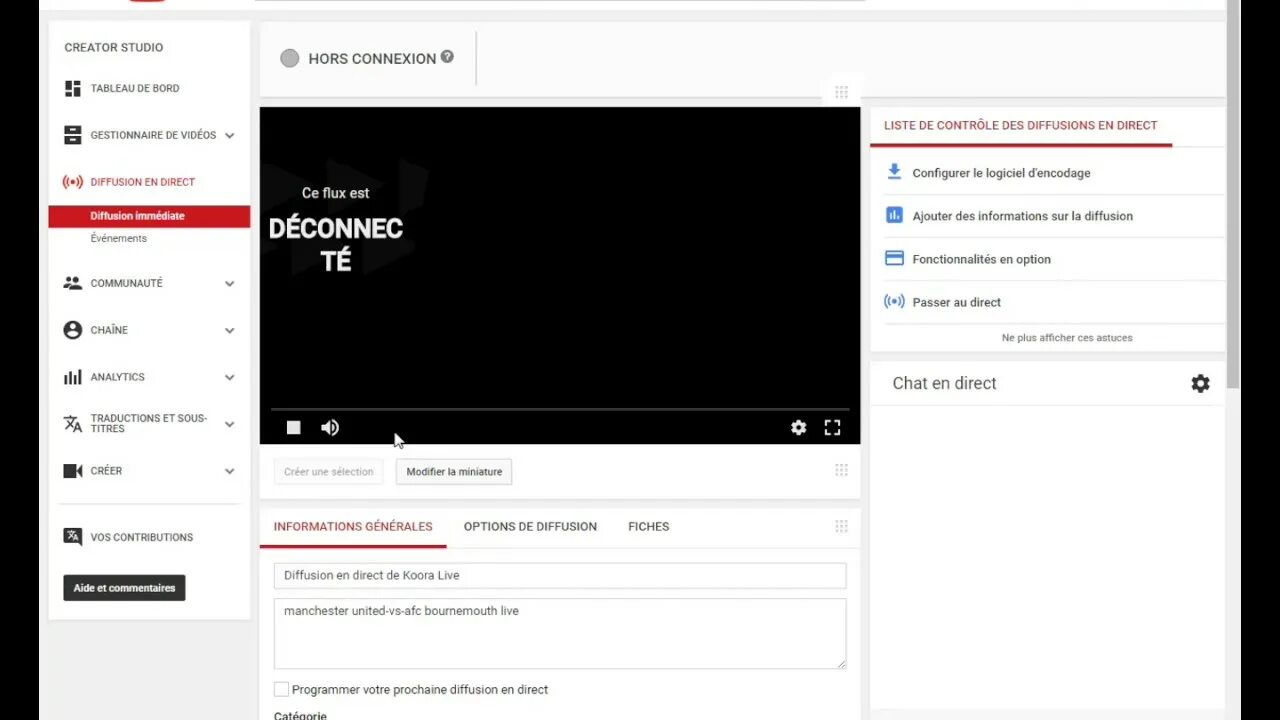The width and height of the screenshot is (1280, 720).
Task: Click the Gestionnaire de vidéos icon
Action: 73,135
